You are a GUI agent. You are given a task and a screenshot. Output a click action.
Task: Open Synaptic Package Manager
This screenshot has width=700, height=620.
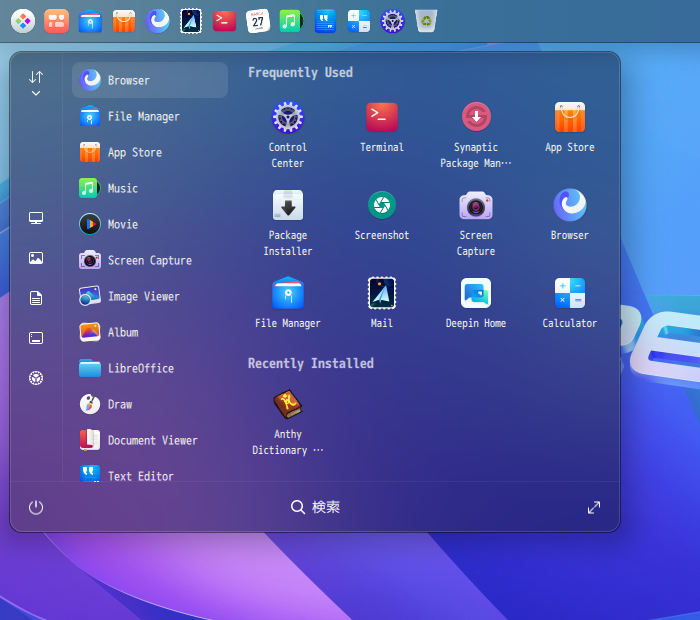(475, 118)
